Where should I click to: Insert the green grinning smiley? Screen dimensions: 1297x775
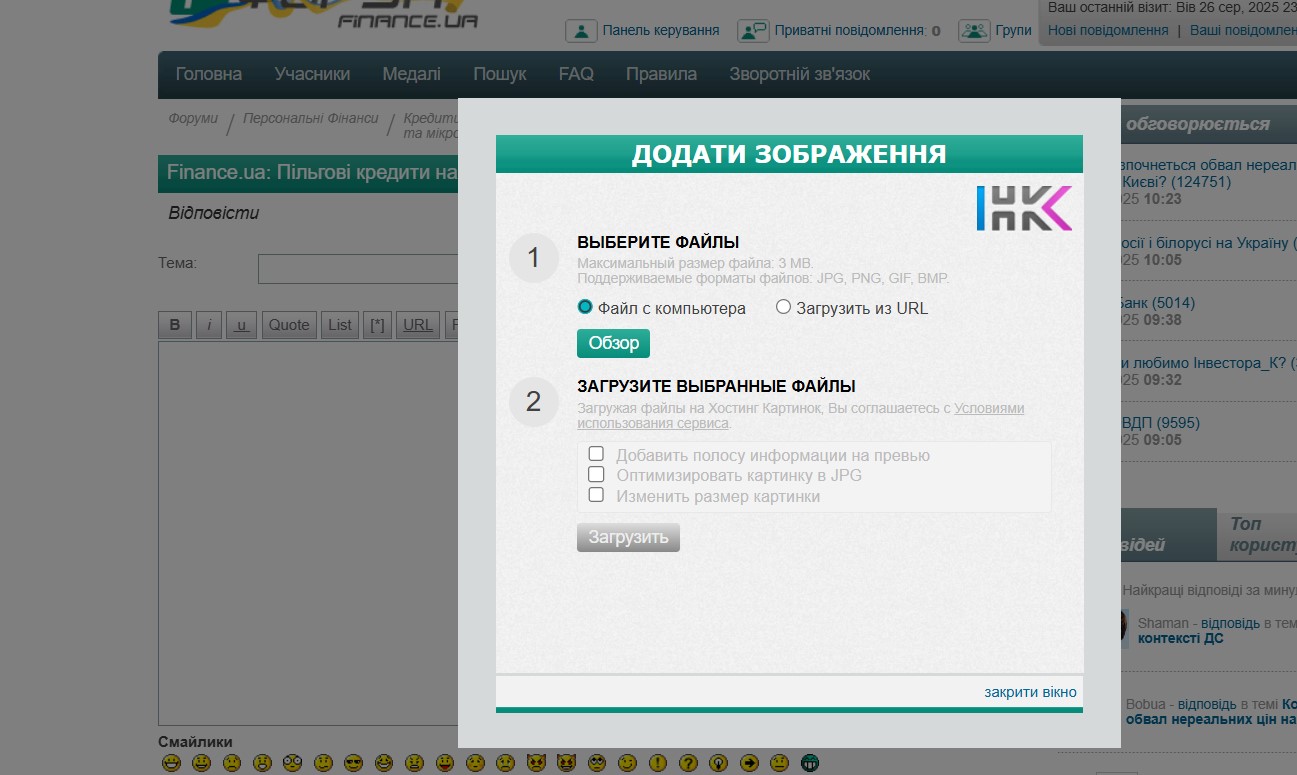[810, 764]
